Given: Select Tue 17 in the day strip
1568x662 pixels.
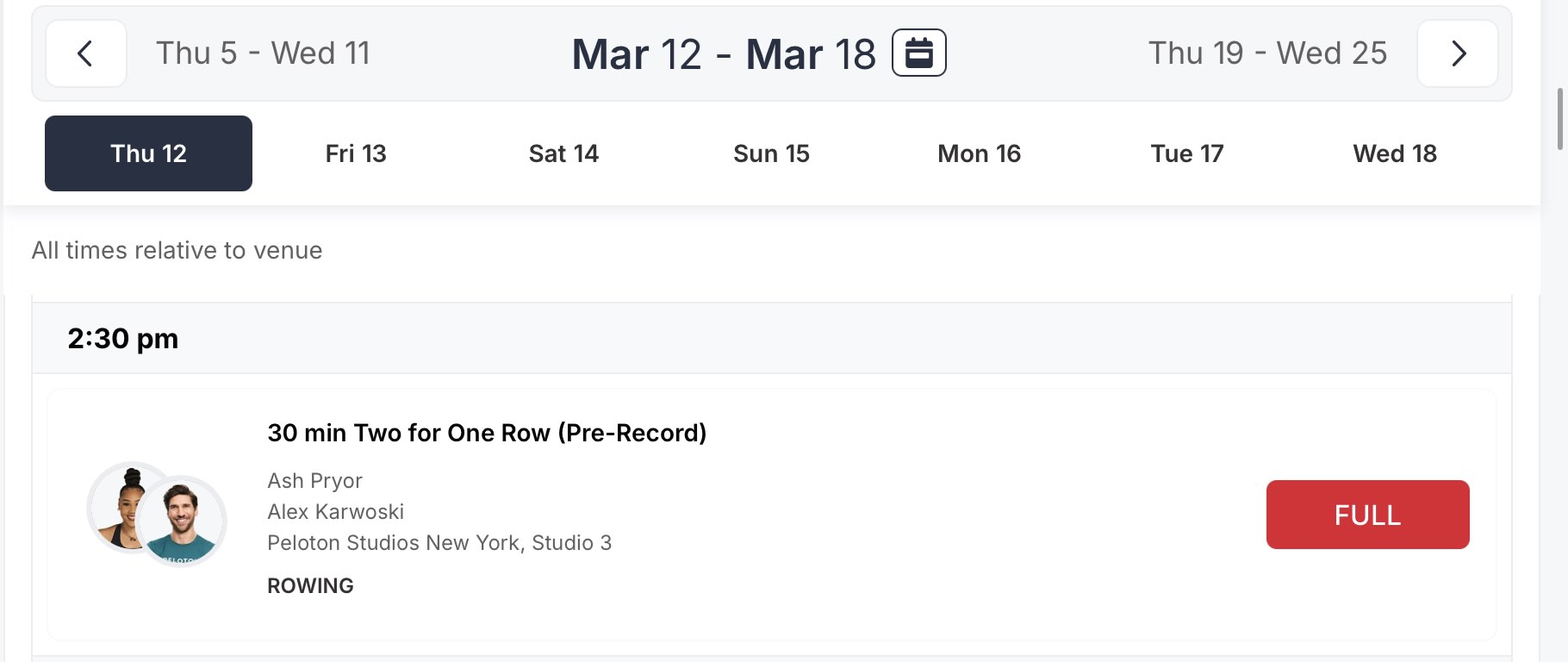Looking at the screenshot, I should coord(1187,153).
